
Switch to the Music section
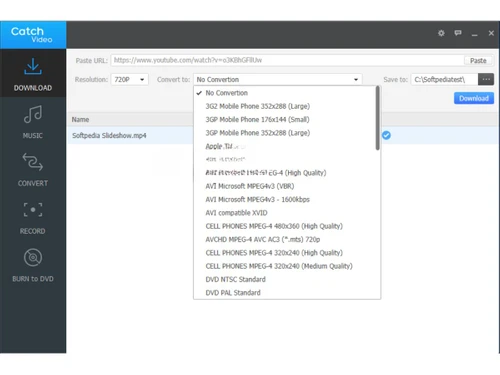pyautogui.click(x=33, y=122)
